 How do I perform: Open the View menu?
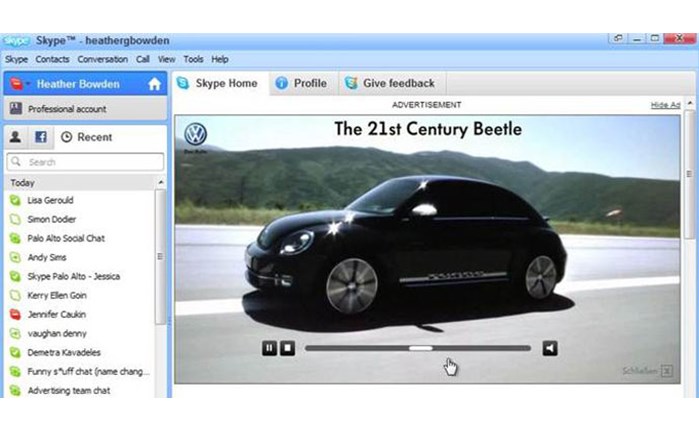(166, 59)
